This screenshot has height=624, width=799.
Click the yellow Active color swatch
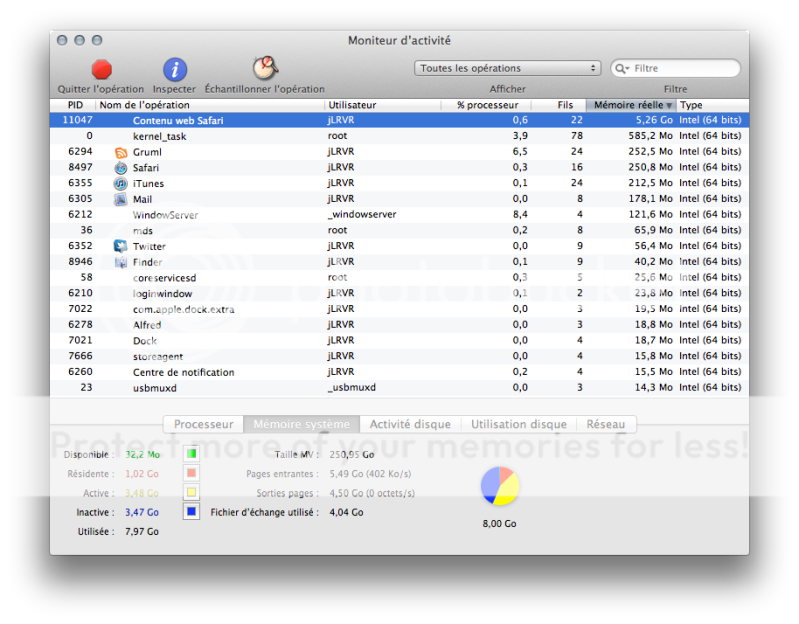pos(192,493)
